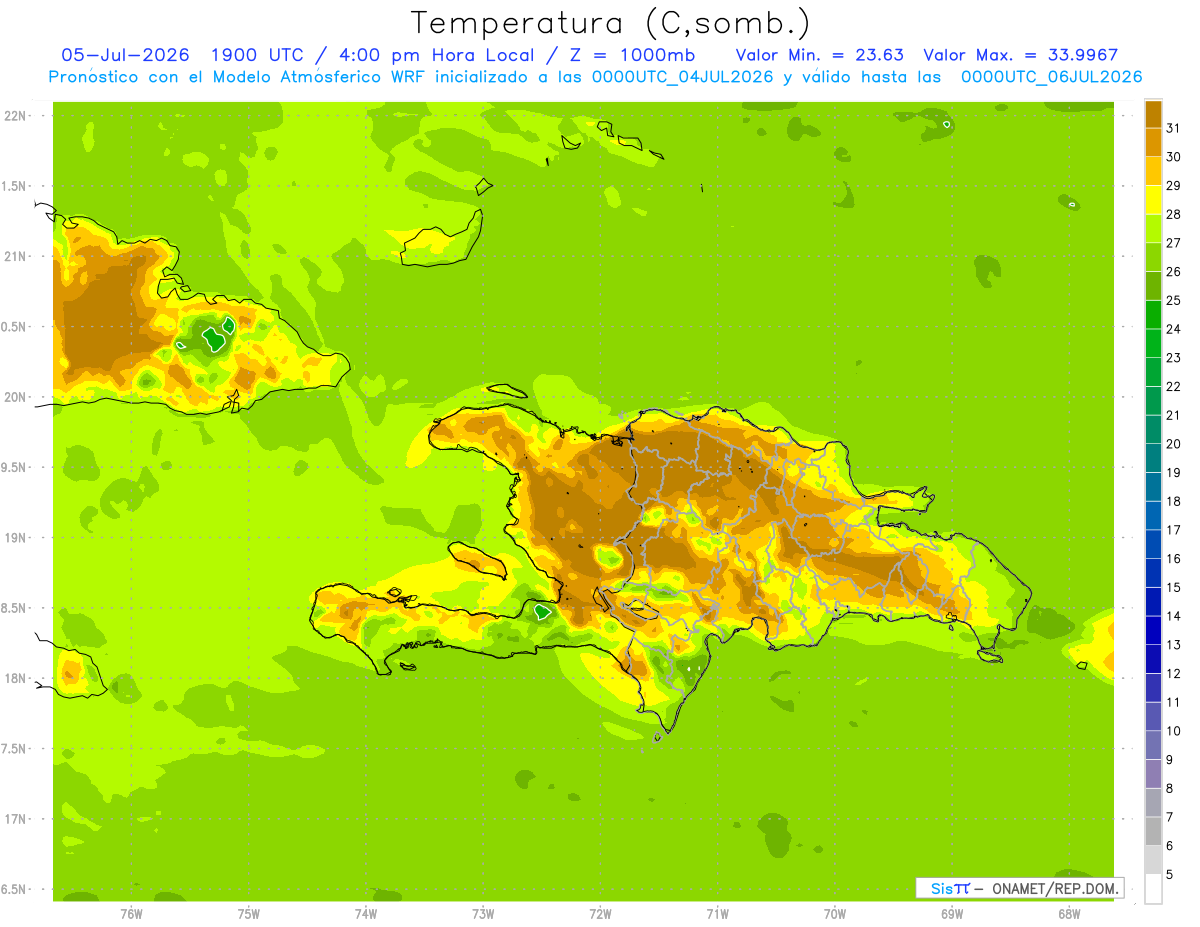Click the legend value '11'
Image resolution: width=1200 pixels, height=927 pixels.
1173,703
